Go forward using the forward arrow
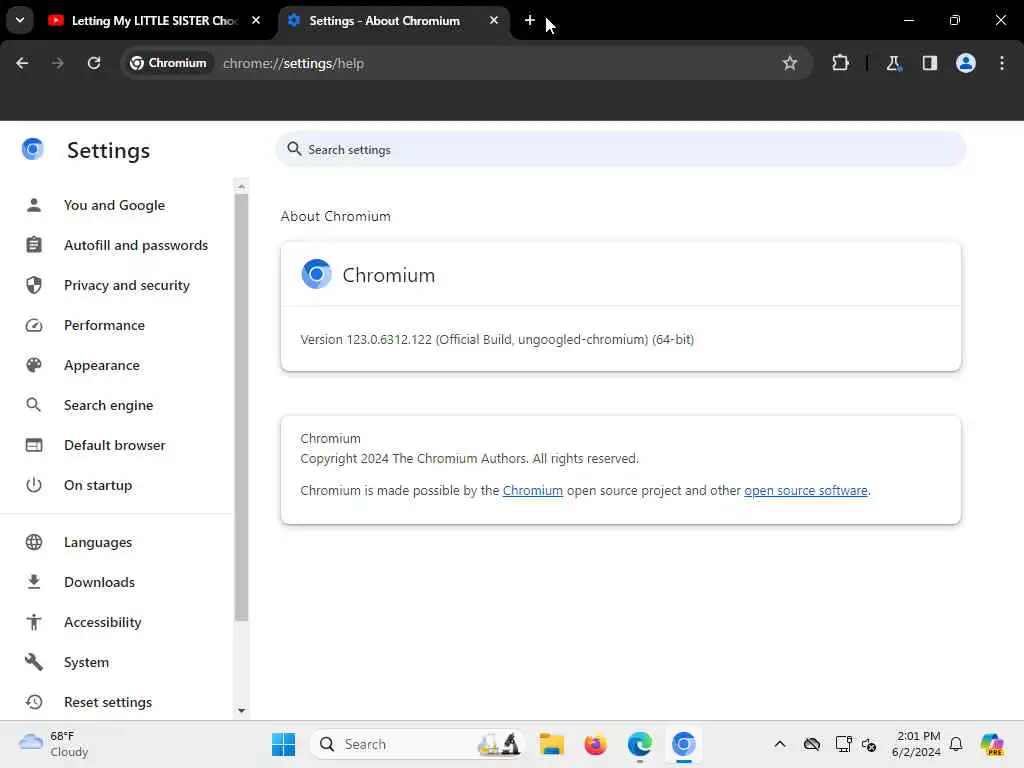1024x768 pixels. pos(57,63)
